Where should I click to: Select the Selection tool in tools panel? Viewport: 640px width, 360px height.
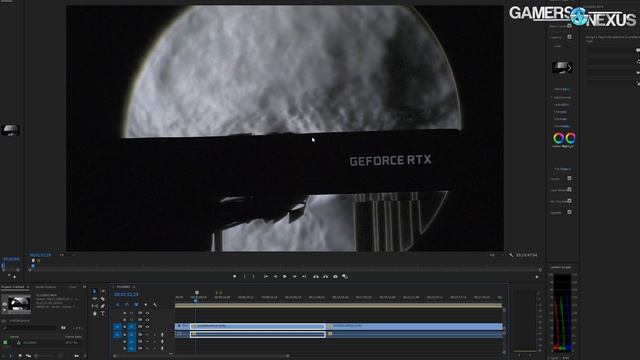point(95,291)
